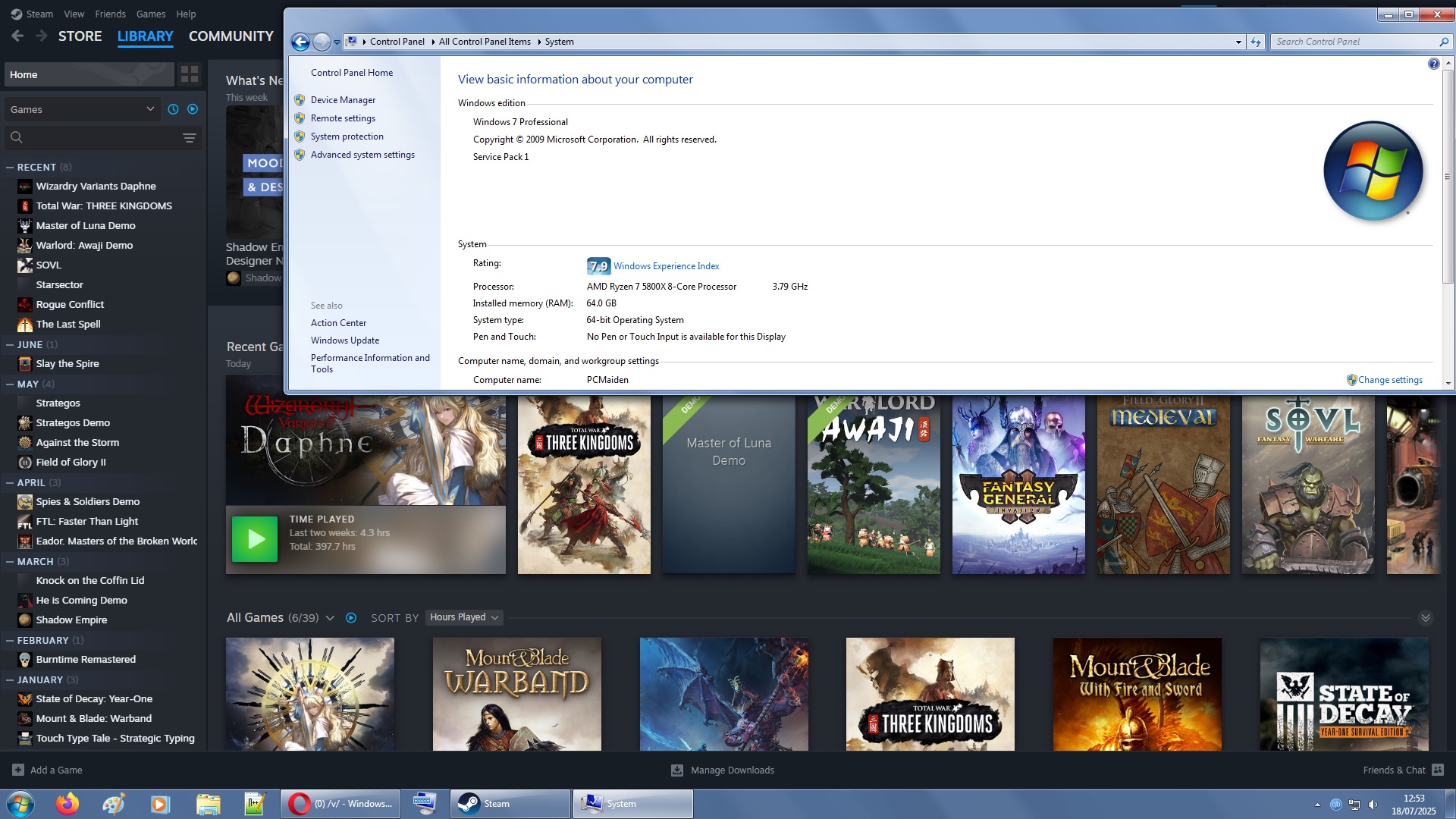Open the Friends & Chat icon
This screenshot has width=1456, height=819.
click(1437, 770)
